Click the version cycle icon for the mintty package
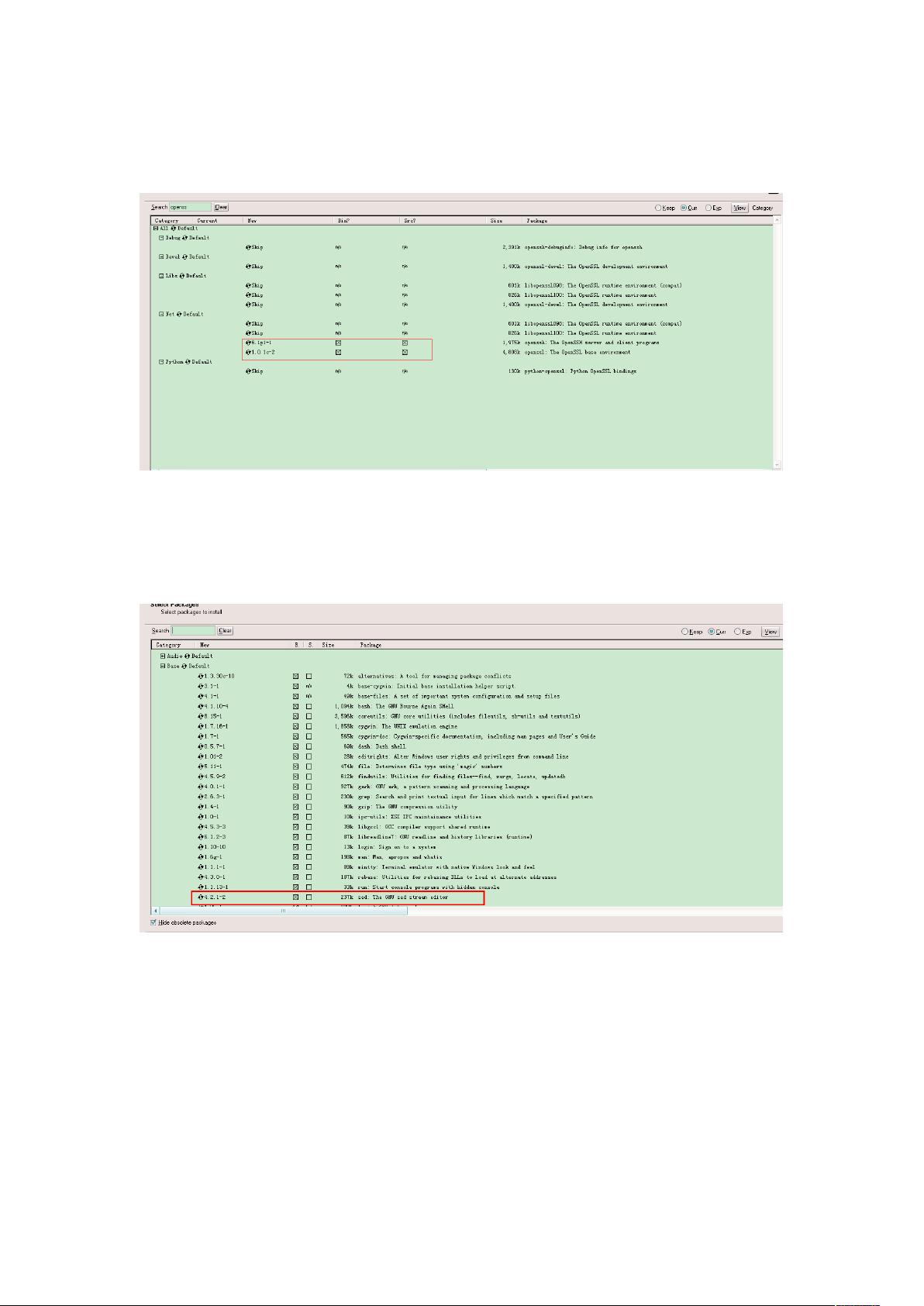This screenshot has height=1306, width=924. [x=201, y=867]
